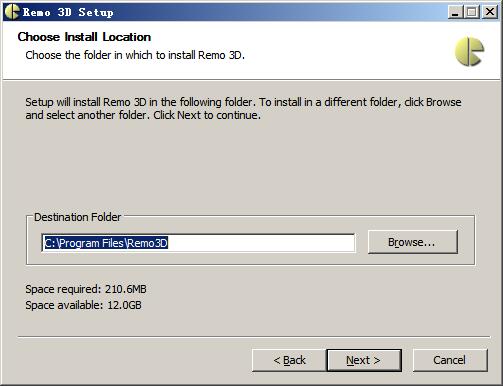Click the 'Choose Install Location' heading
This screenshot has width=503, height=386.
pos(84,37)
